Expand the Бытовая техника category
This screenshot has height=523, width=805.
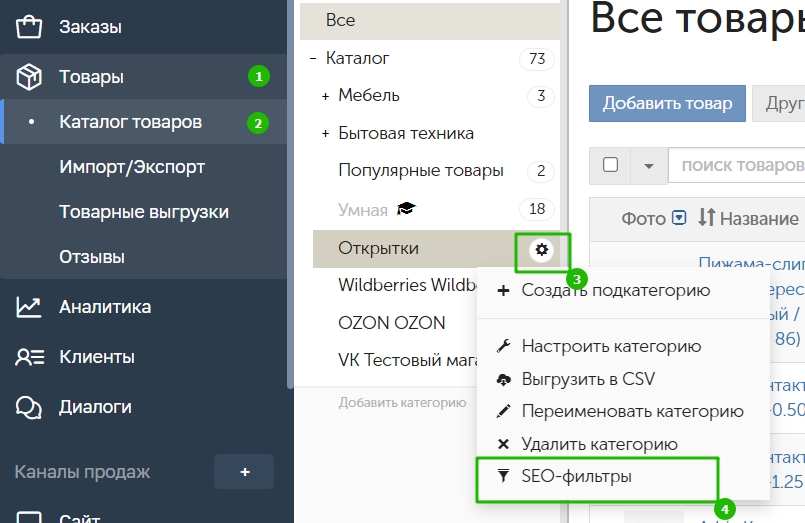[x=325, y=134]
